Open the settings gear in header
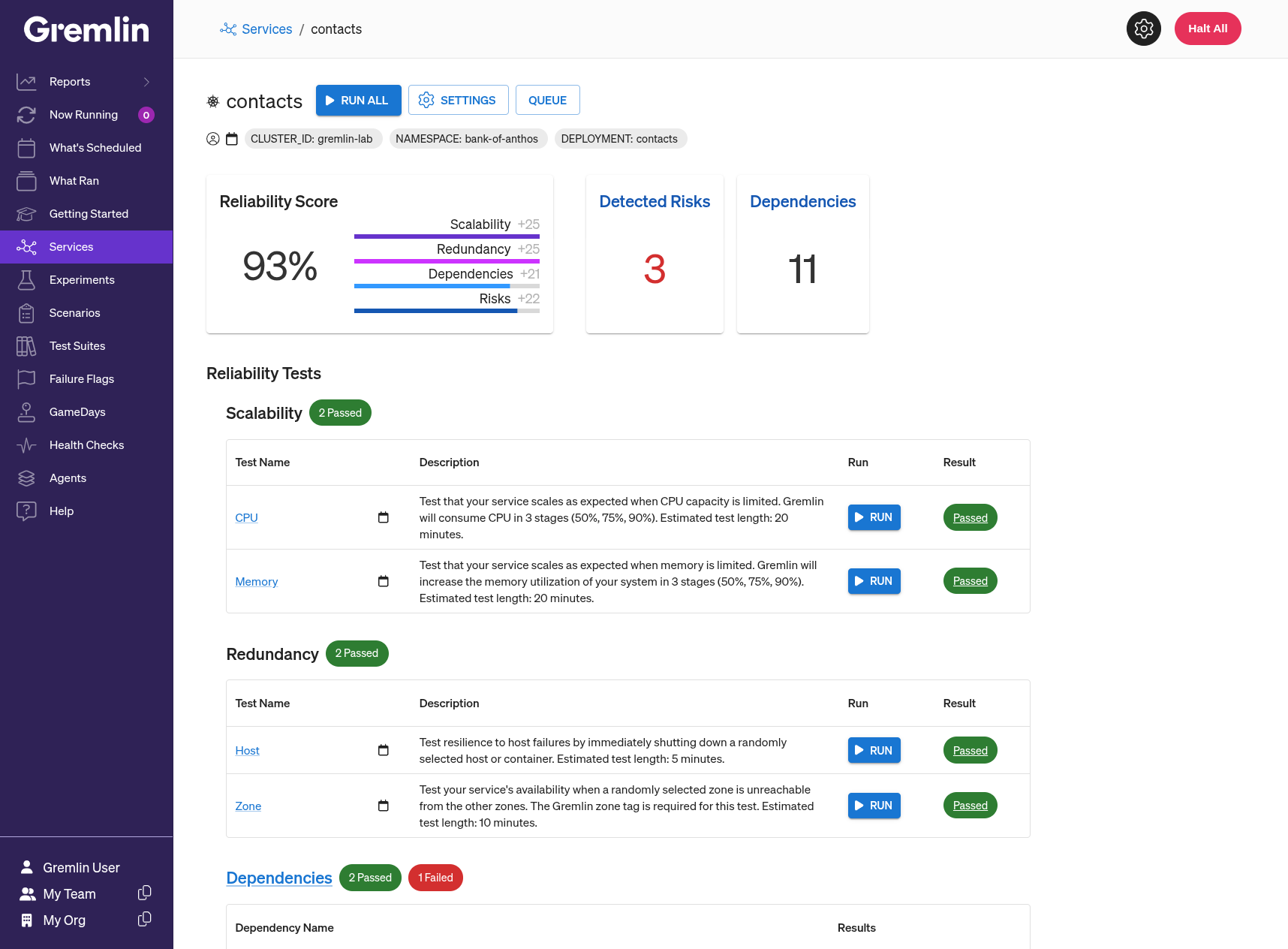The width and height of the screenshot is (1288, 949). point(1144,29)
